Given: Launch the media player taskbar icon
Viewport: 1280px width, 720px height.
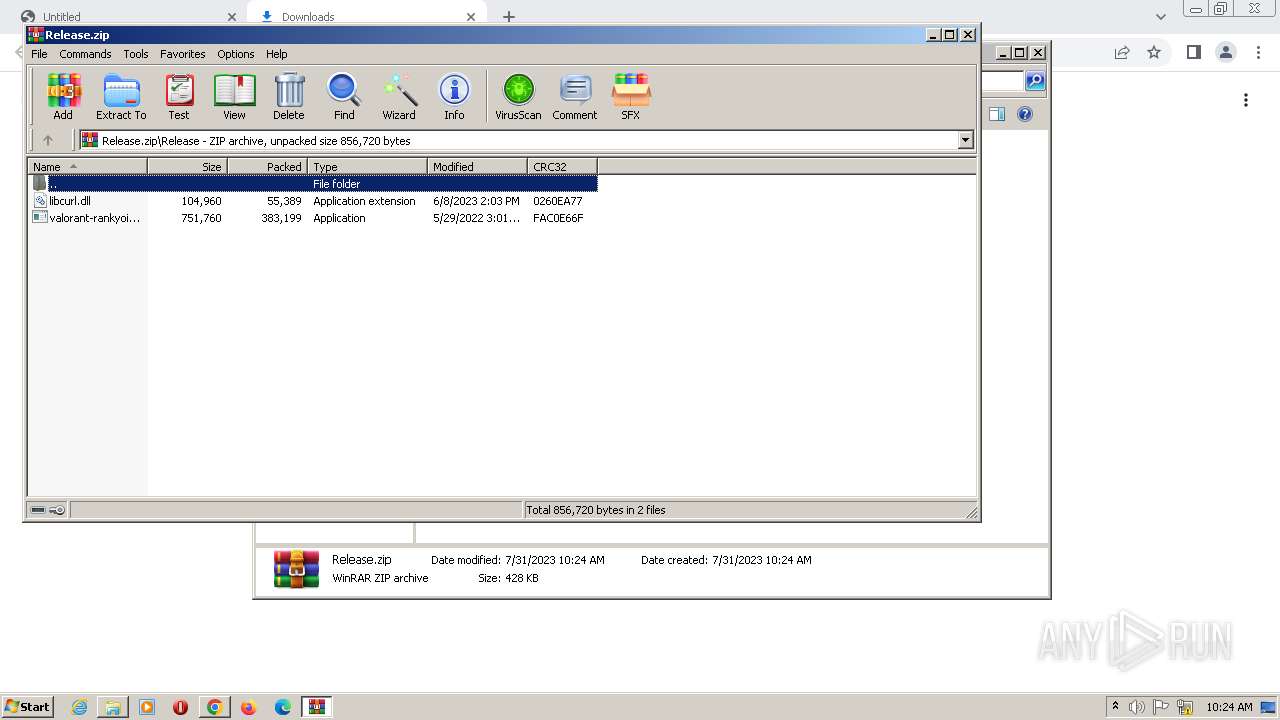Looking at the screenshot, I should (147, 707).
